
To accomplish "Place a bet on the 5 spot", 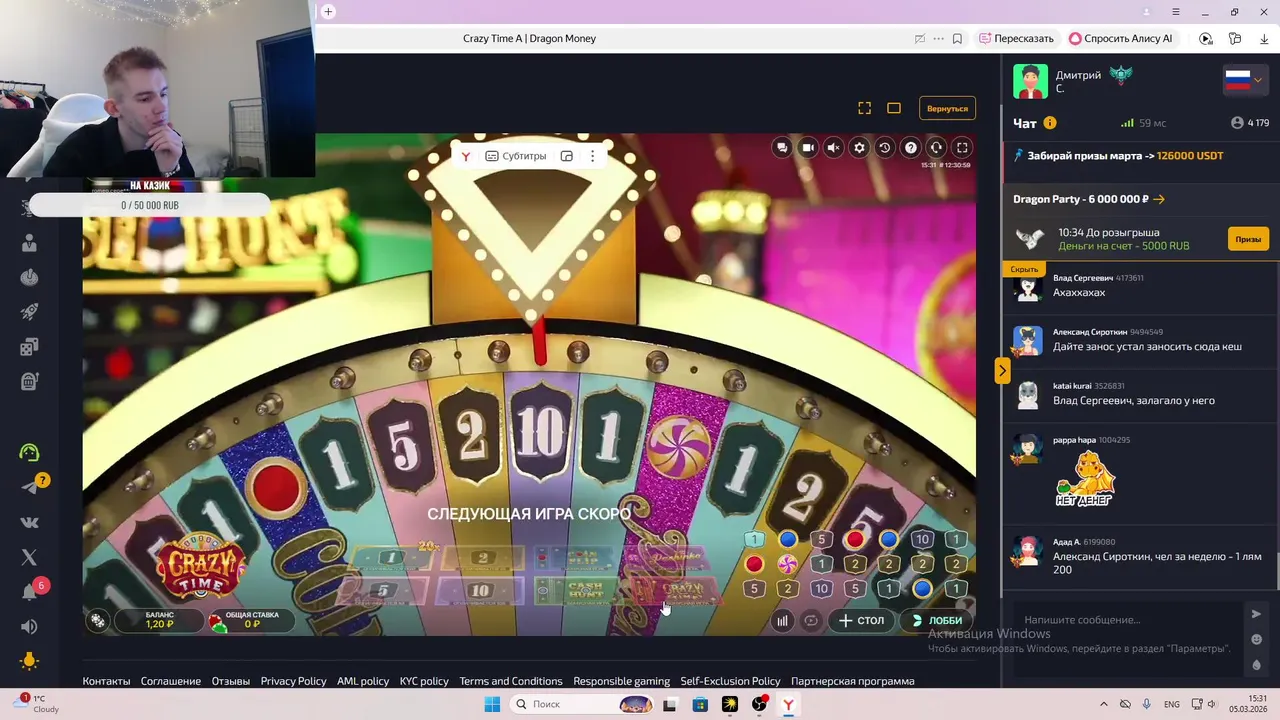I will click(382, 591).
